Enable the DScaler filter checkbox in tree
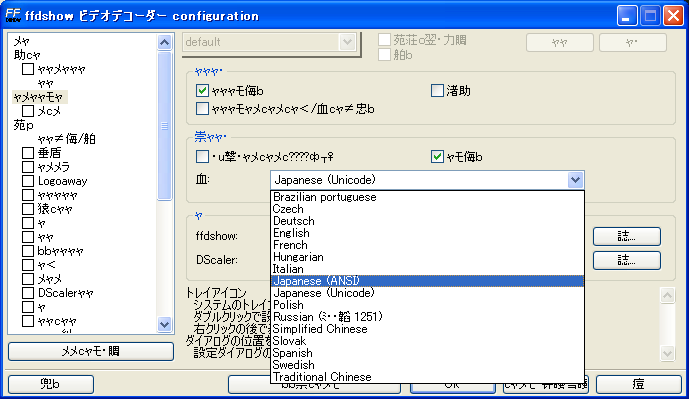The image size is (689, 399). (28, 293)
